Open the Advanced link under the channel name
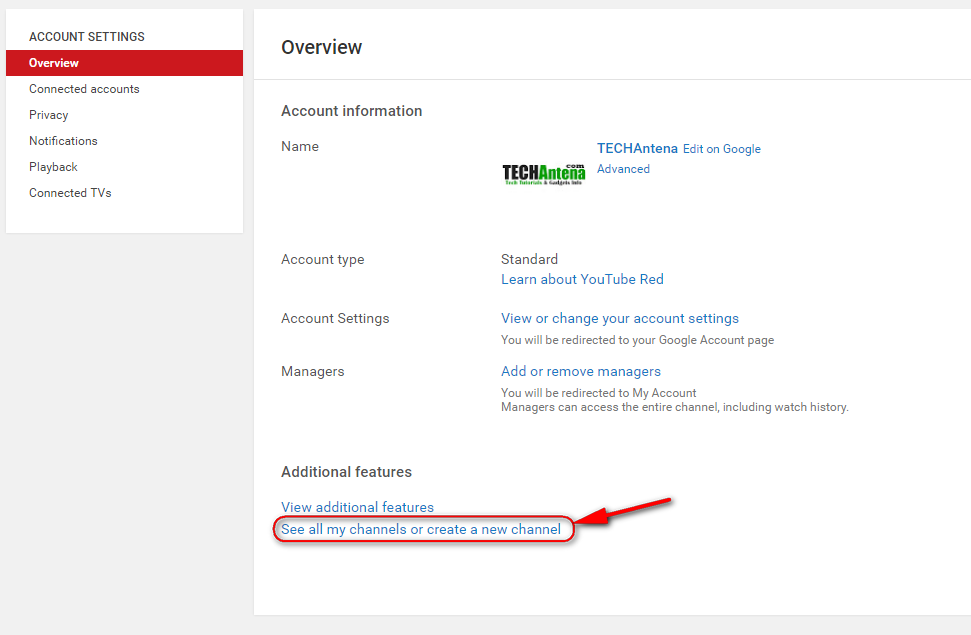Screen dimensions: 971x635 click(x=623, y=169)
